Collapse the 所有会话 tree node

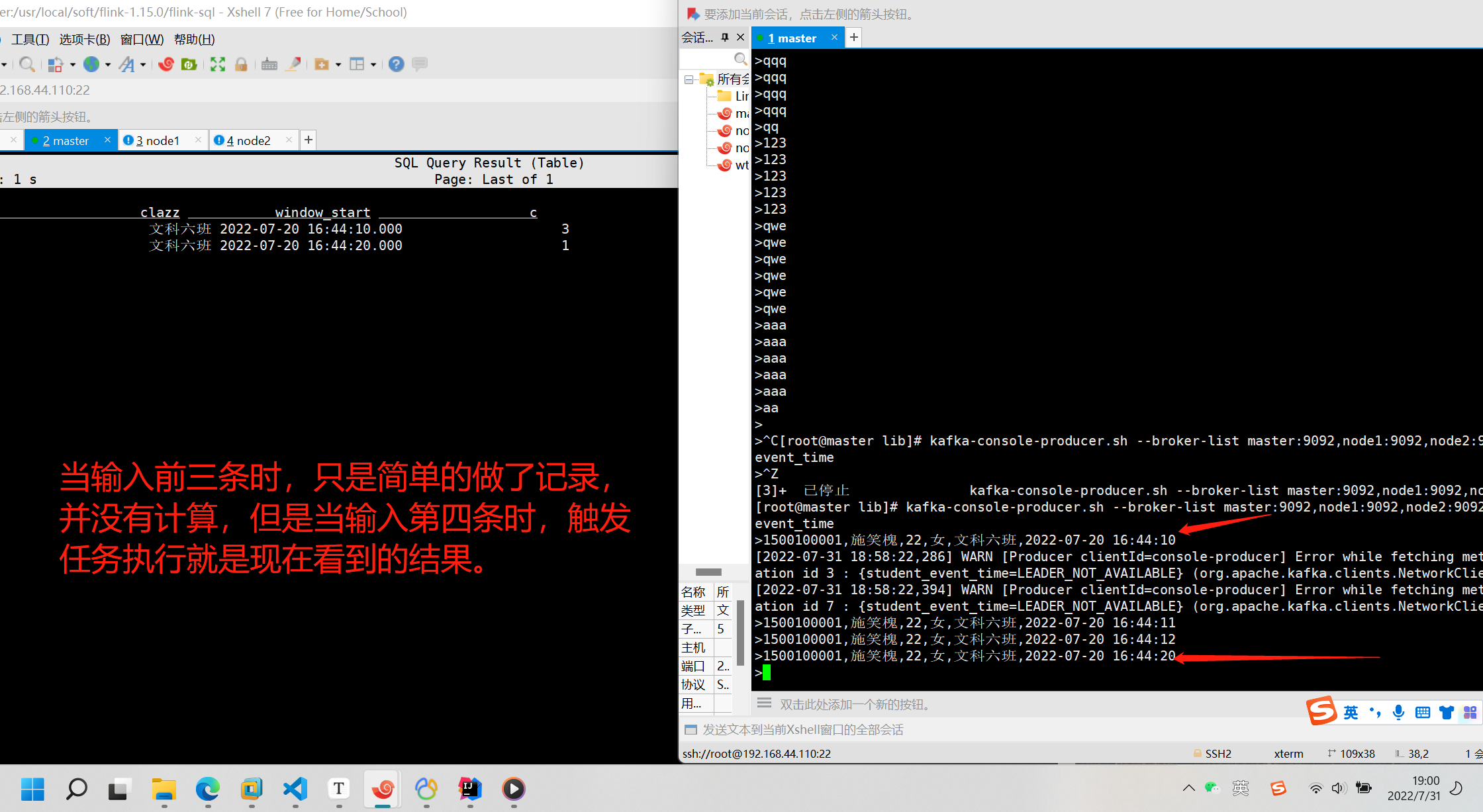pyautogui.click(x=689, y=79)
